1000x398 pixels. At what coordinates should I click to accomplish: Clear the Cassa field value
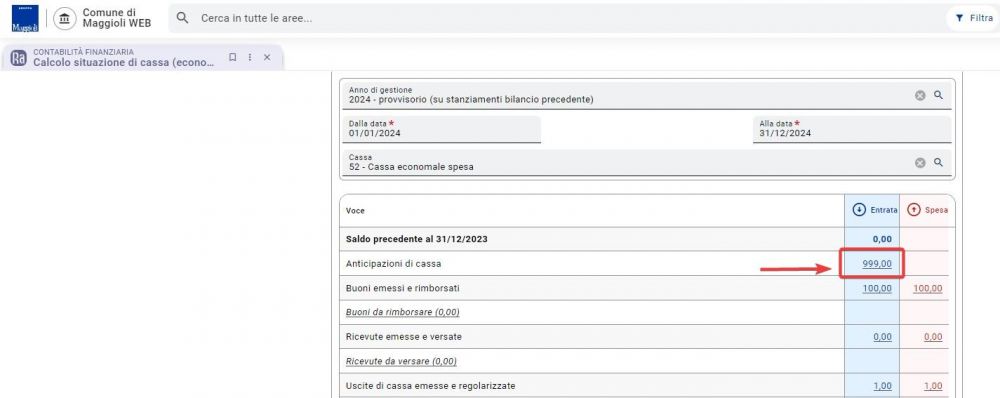[920, 163]
